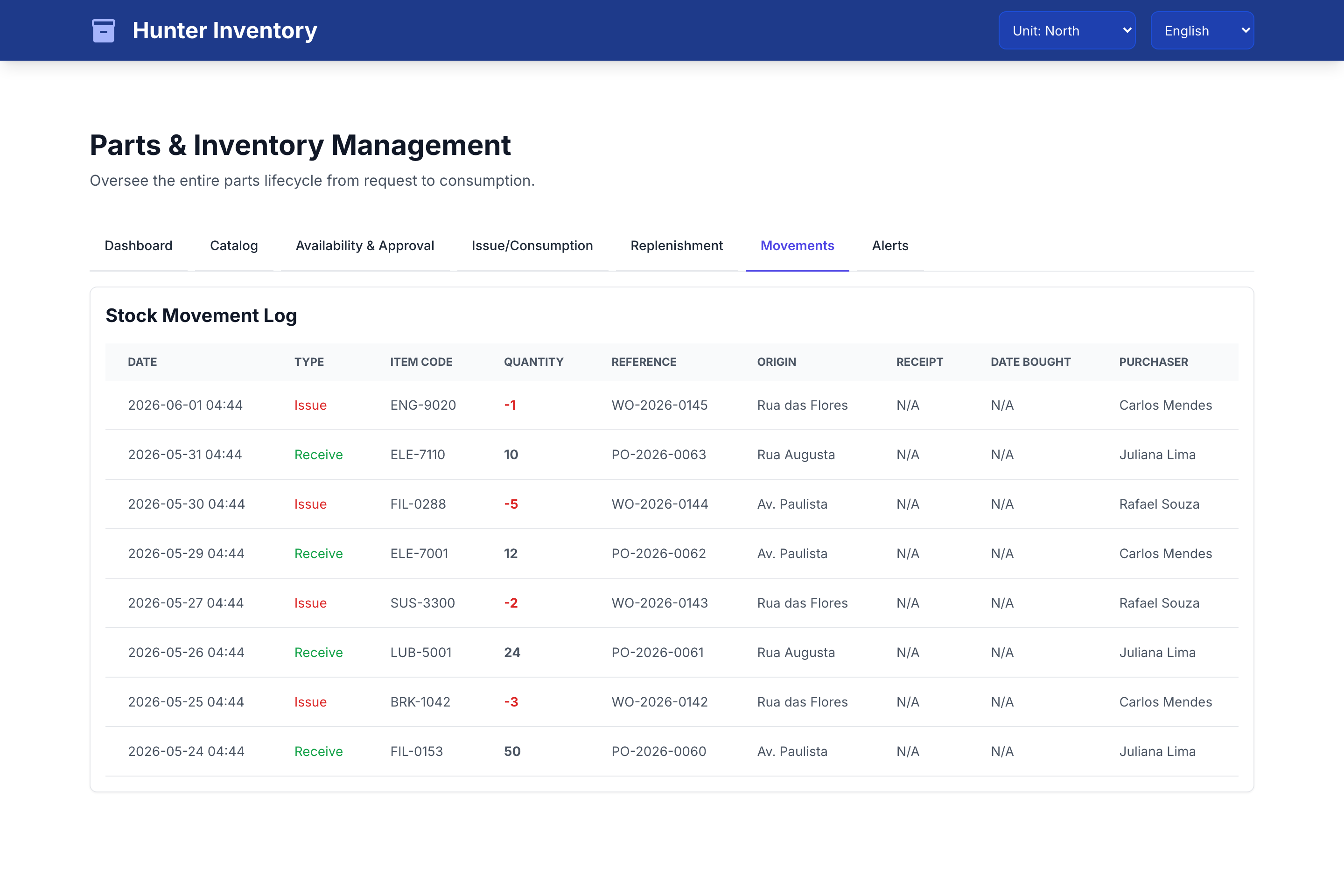Switch to the Dashboard tab
1344x896 pixels.
(138, 246)
